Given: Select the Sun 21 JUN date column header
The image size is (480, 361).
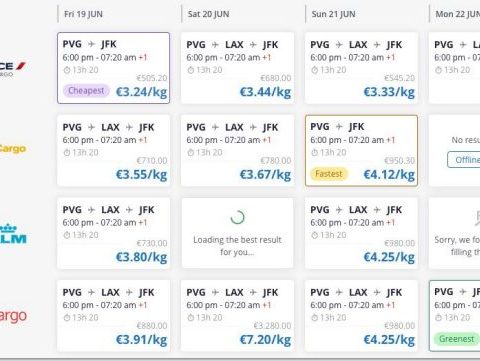Looking at the screenshot, I should pos(333,14).
